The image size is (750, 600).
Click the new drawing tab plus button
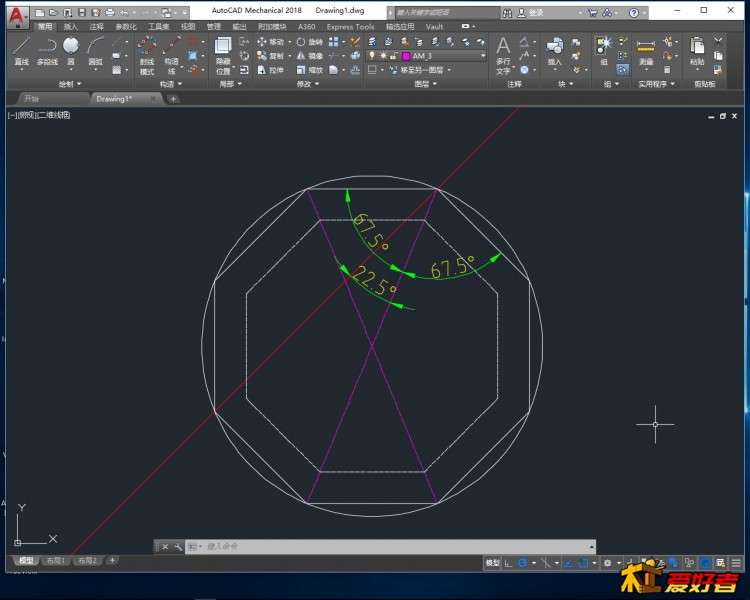click(173, 99)
